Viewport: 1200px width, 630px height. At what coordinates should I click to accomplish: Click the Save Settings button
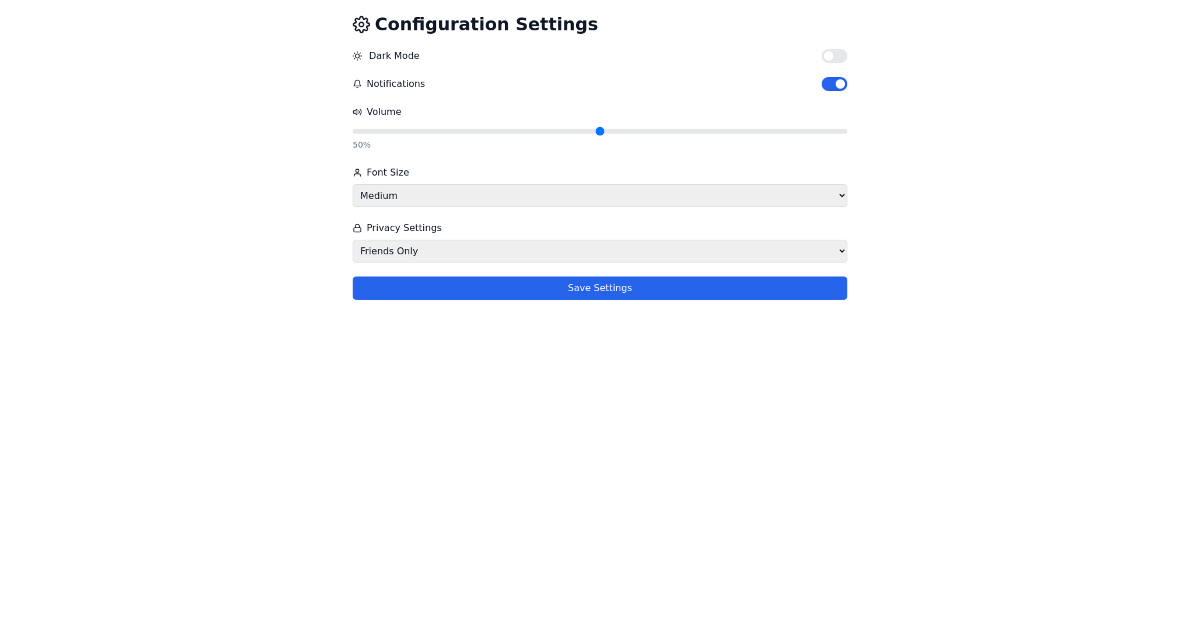pyautogui.click(x=599, y=288)
